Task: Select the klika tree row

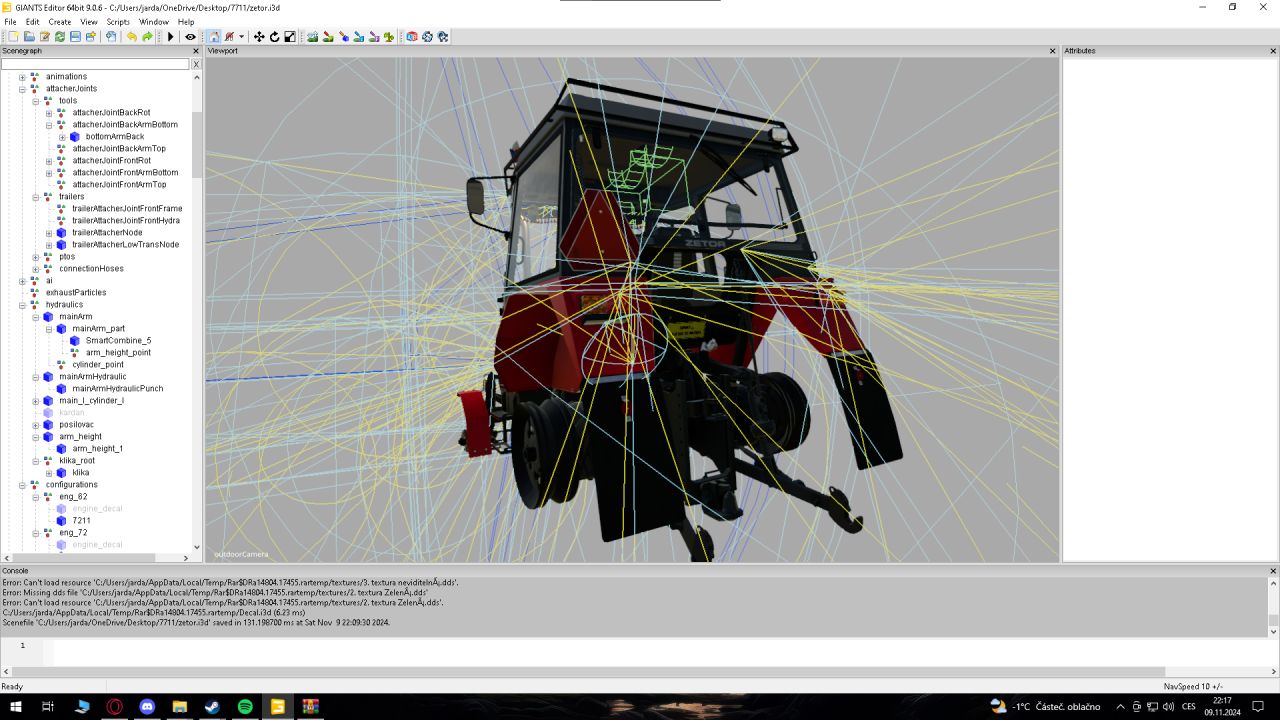Action: click(80, 473)
